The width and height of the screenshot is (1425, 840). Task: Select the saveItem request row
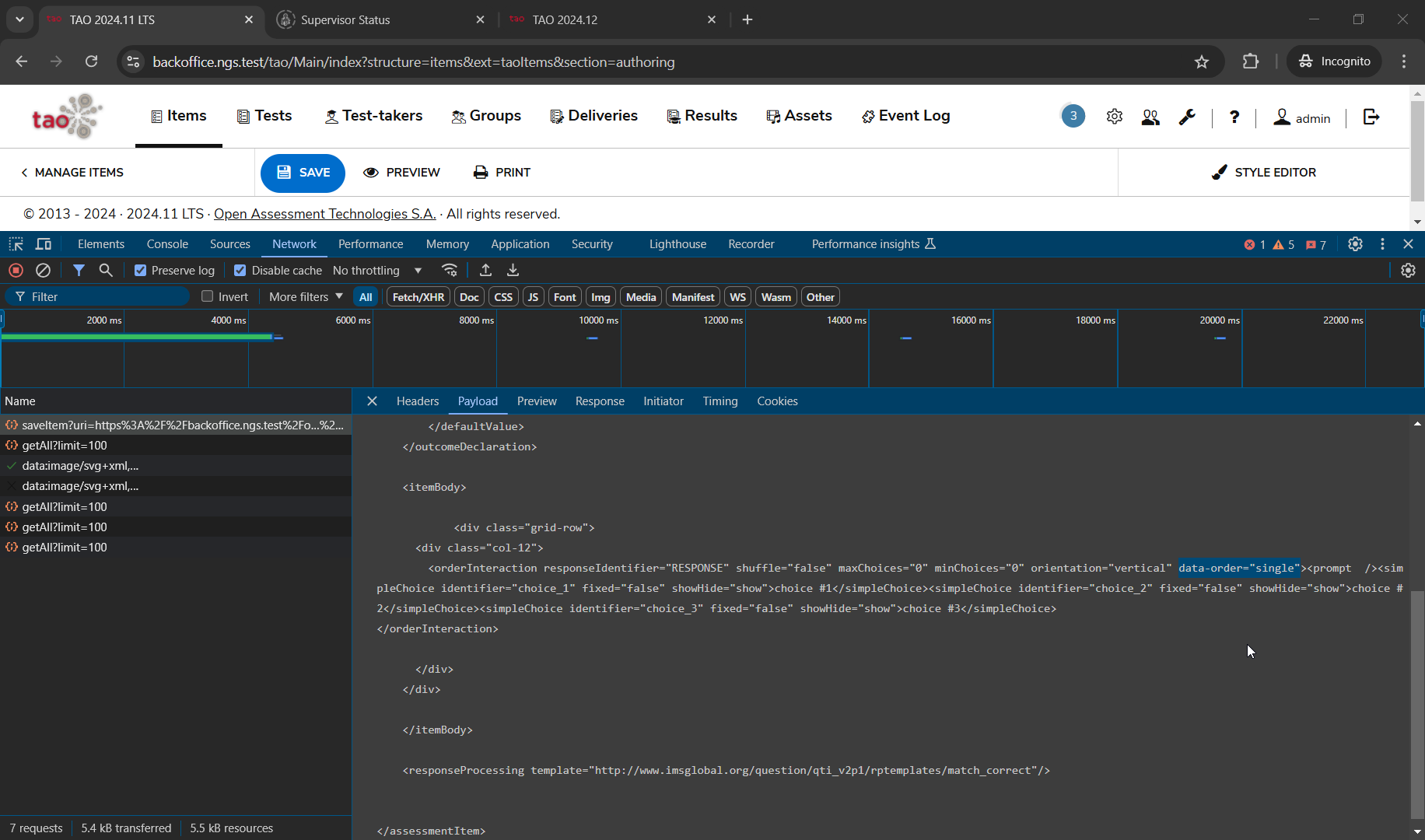coord(176,425)
